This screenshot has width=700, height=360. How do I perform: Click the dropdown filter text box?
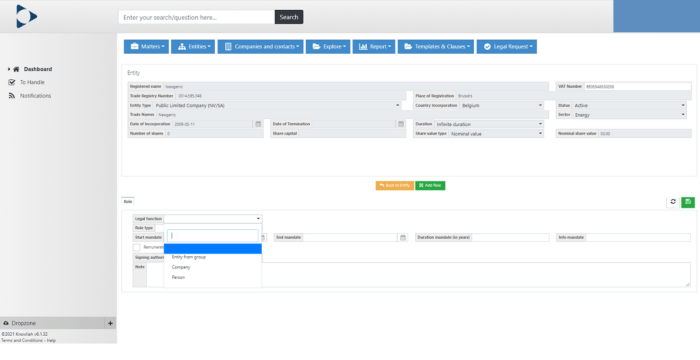pos(212,236)
